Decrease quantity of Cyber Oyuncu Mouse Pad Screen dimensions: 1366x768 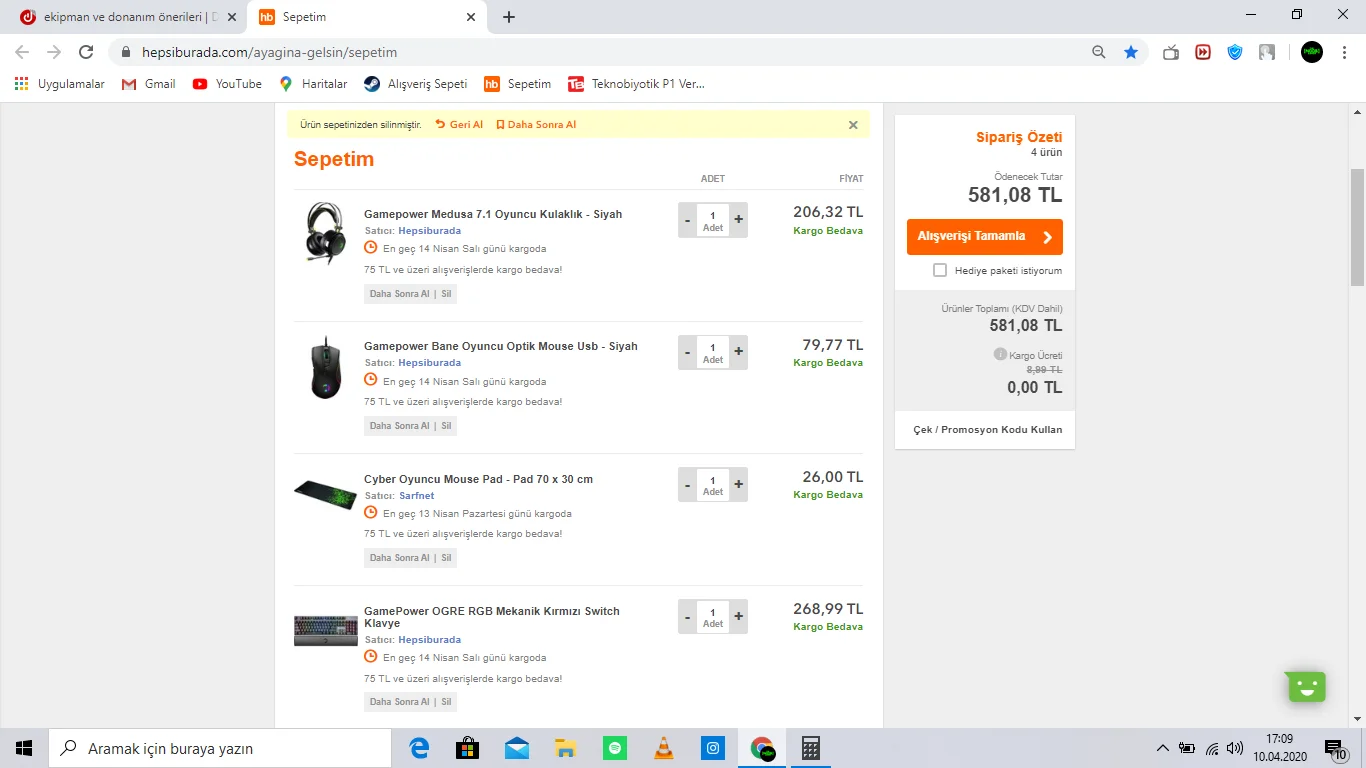tap(687, 484)
